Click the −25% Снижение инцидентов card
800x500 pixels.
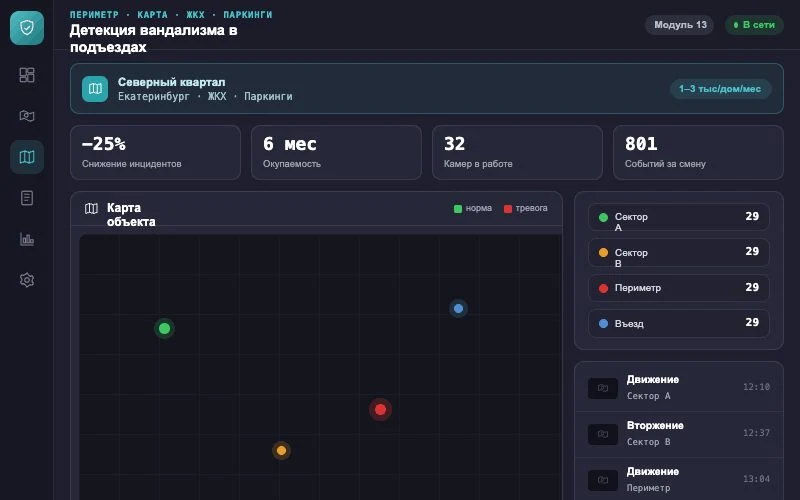[156, 153]
